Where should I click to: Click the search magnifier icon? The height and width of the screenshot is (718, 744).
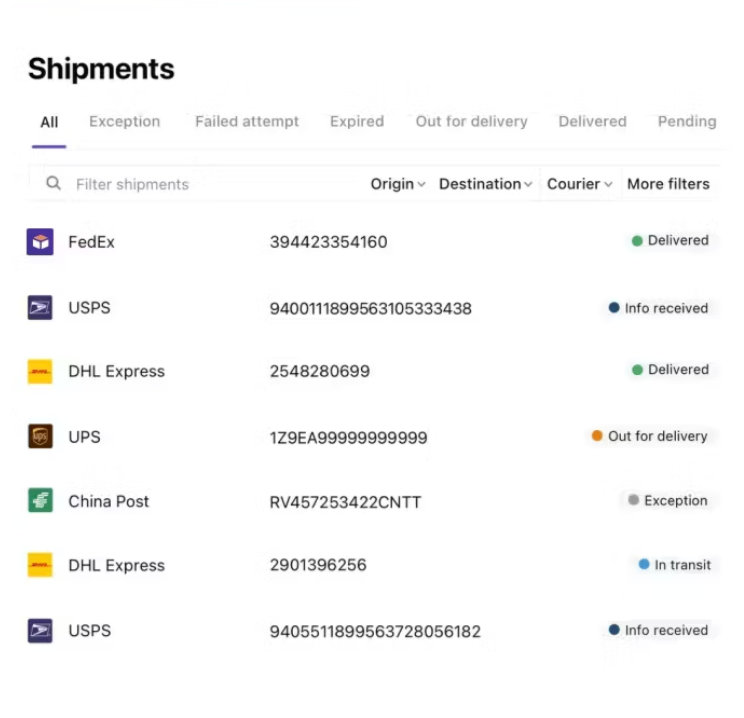tap(53, 183)
